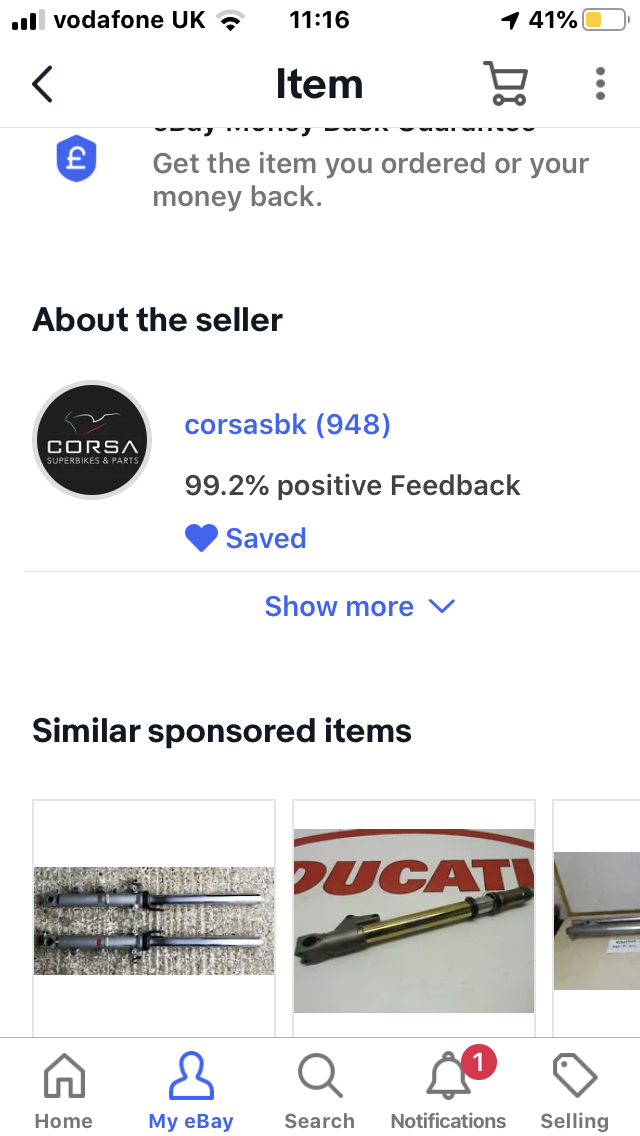This screenshot has width=640, height=1136.
Task: Open the shopping cart
Action: click(x=505, y=84)
